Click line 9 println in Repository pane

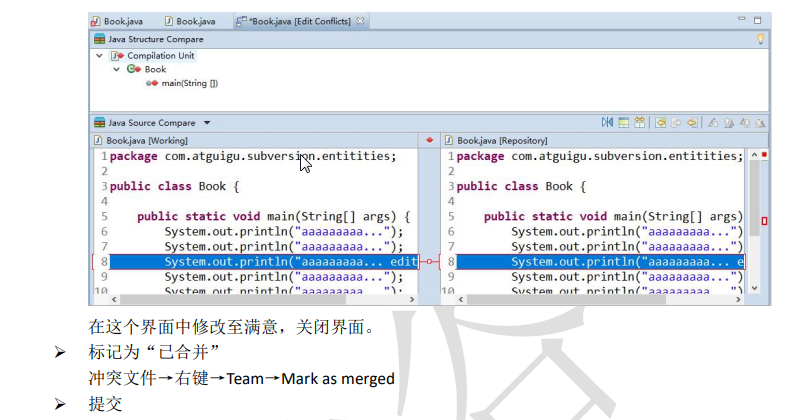[627, 277]
